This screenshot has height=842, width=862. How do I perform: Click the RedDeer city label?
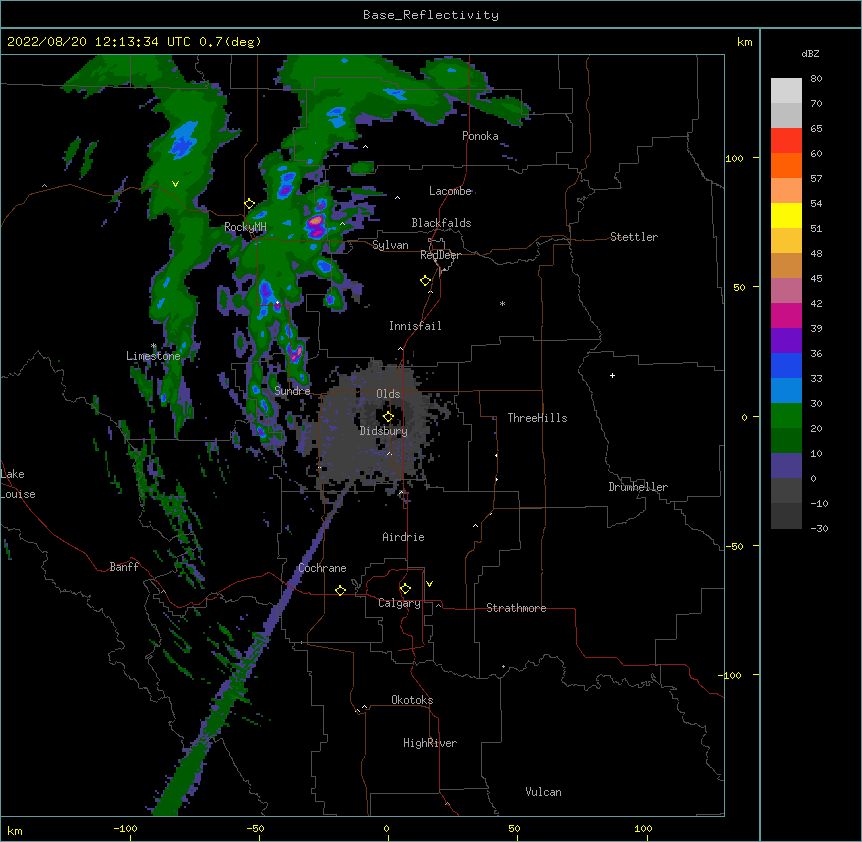coord(440,255)
